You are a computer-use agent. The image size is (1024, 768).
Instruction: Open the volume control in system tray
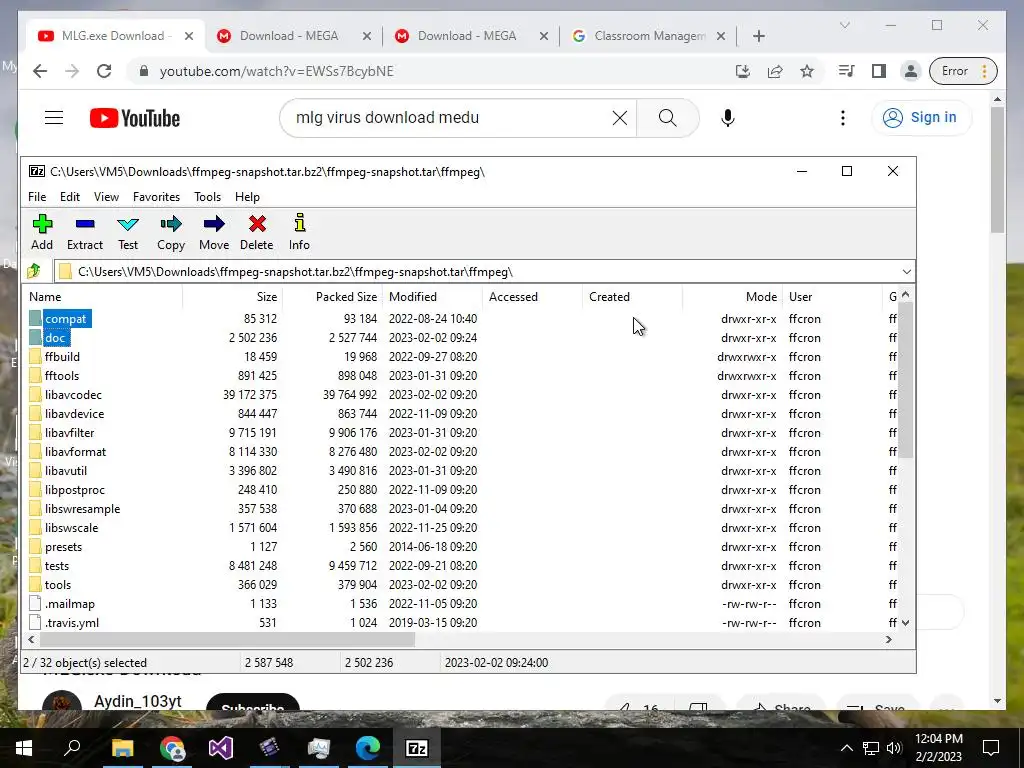click(894, 748)
